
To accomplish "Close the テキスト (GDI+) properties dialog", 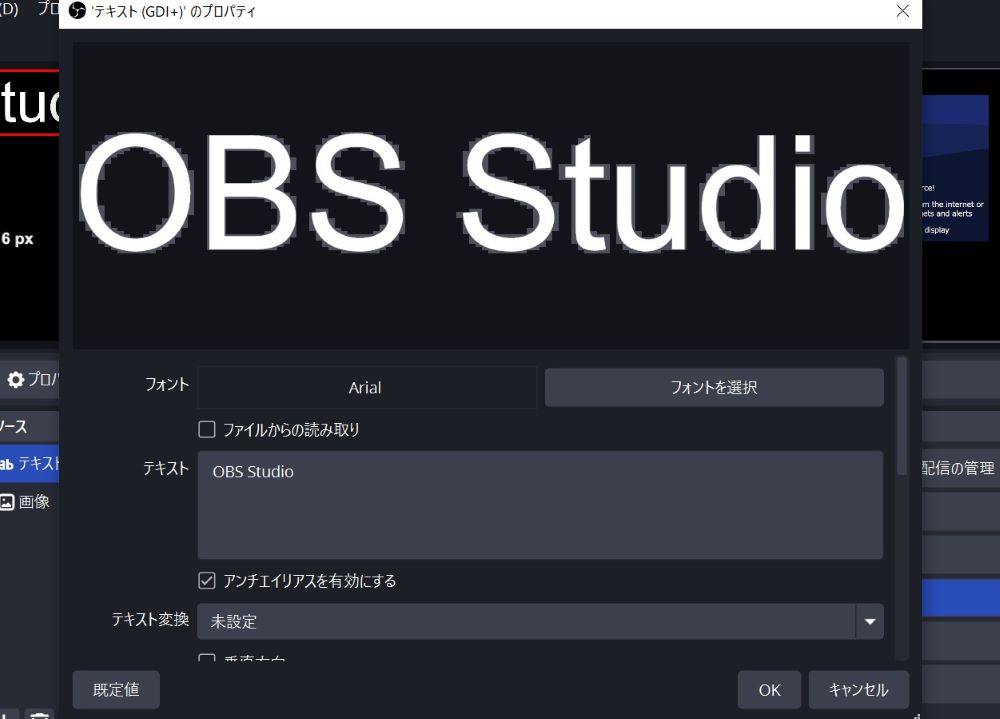I will pyautogui.click(x=902, y=11).
